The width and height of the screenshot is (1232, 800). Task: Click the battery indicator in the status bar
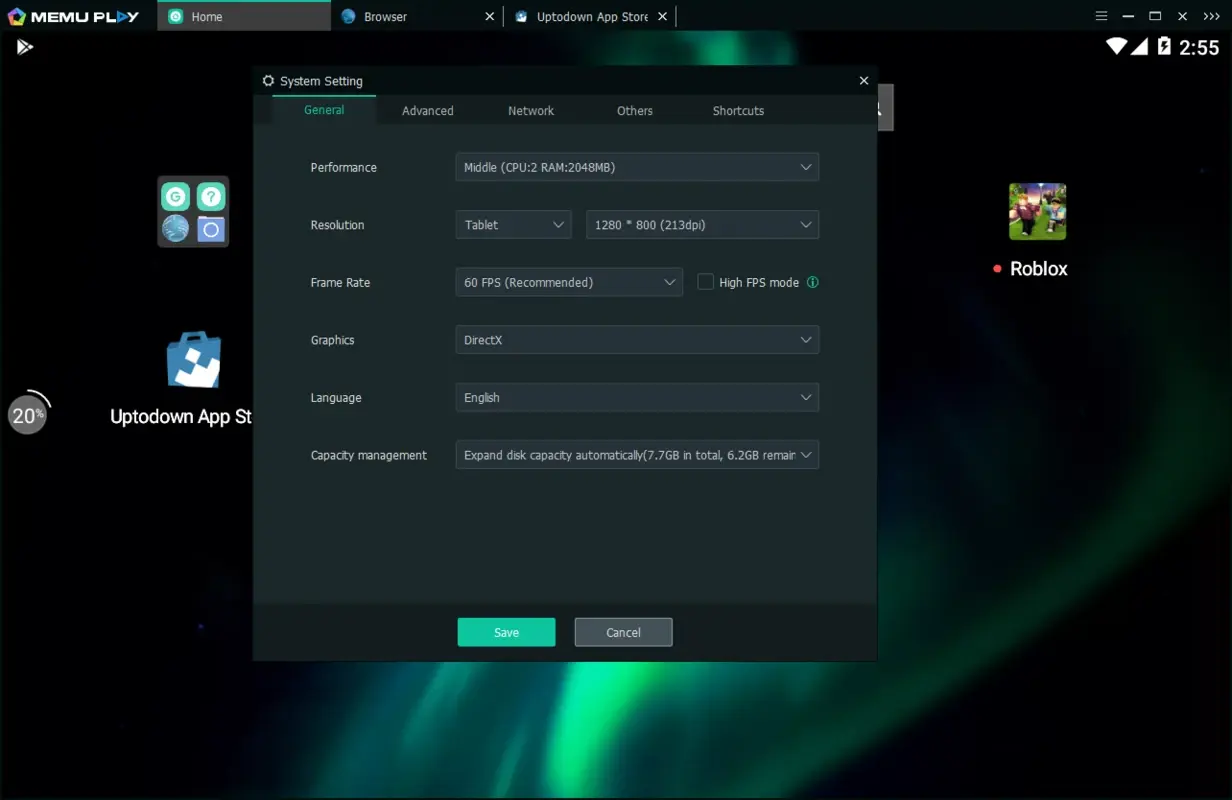pyautogui.click(x=1162, y=46)
